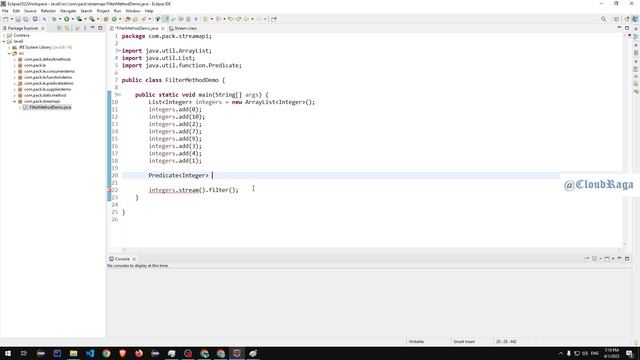Screen dimensions: 640x360
Task: Open Visual Studio Code from taskbar
Action: pyautogui.click(x=90, y=353)
